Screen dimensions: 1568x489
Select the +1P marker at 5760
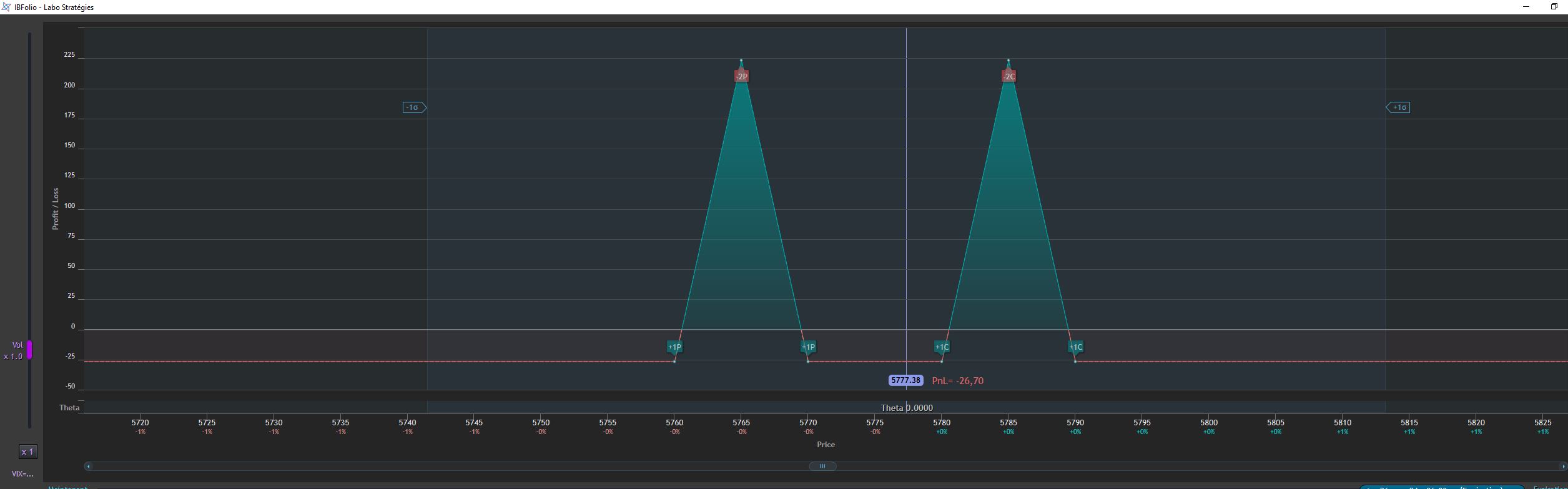coord(674,347)
